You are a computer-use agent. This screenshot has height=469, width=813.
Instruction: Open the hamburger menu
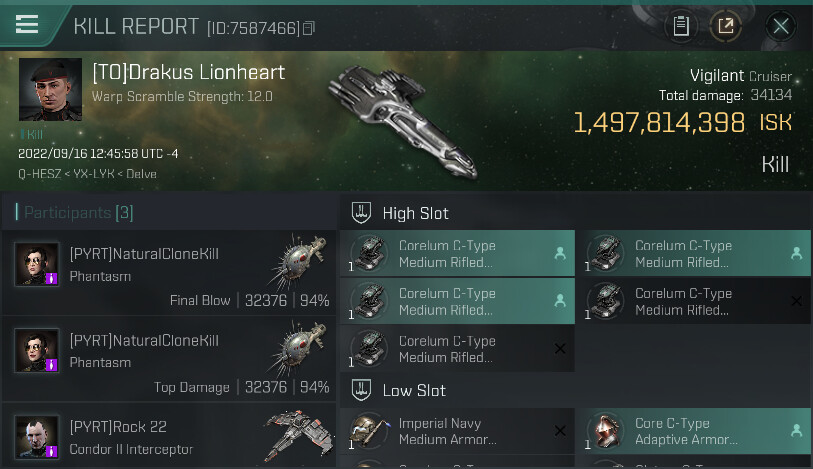coord(27,25)
